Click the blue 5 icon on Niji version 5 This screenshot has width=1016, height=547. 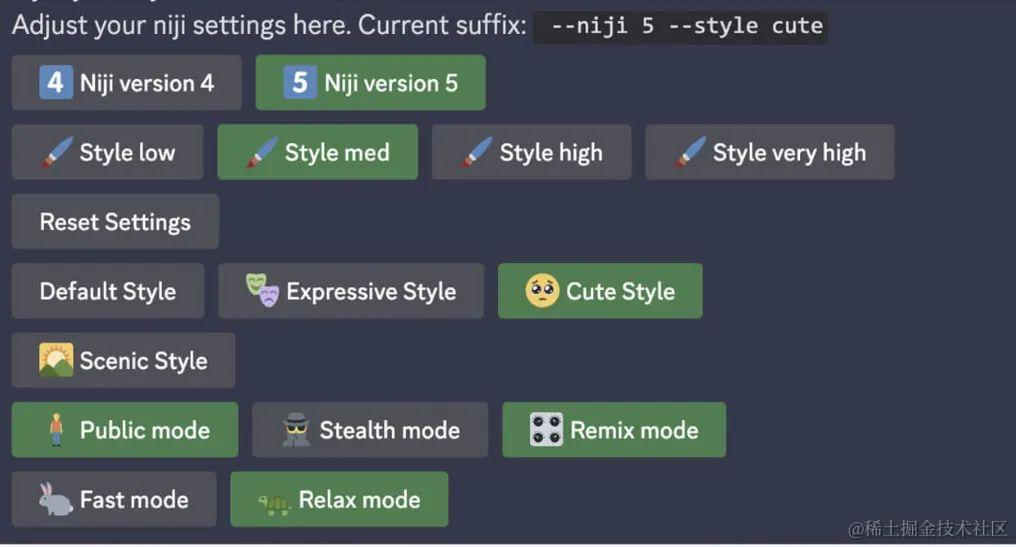click(300, 83)
